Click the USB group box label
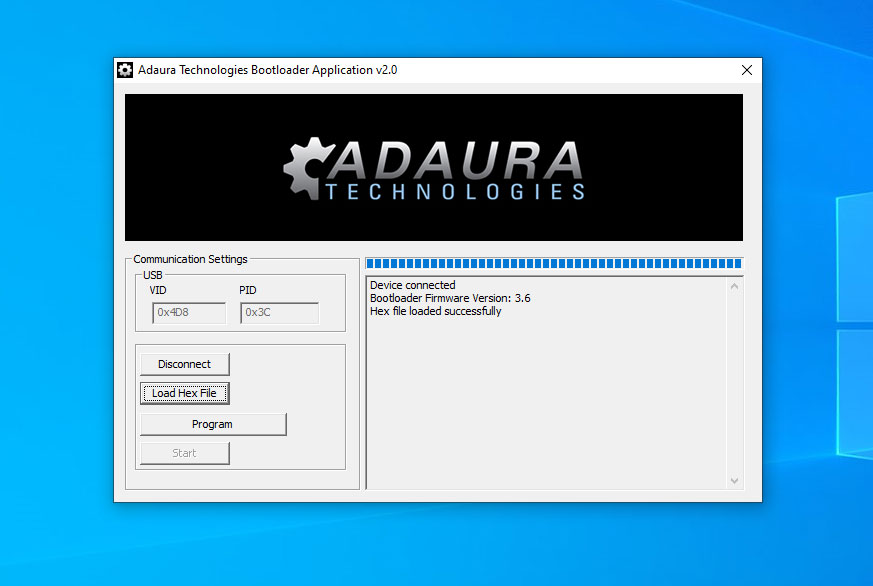 pos(152,274)
